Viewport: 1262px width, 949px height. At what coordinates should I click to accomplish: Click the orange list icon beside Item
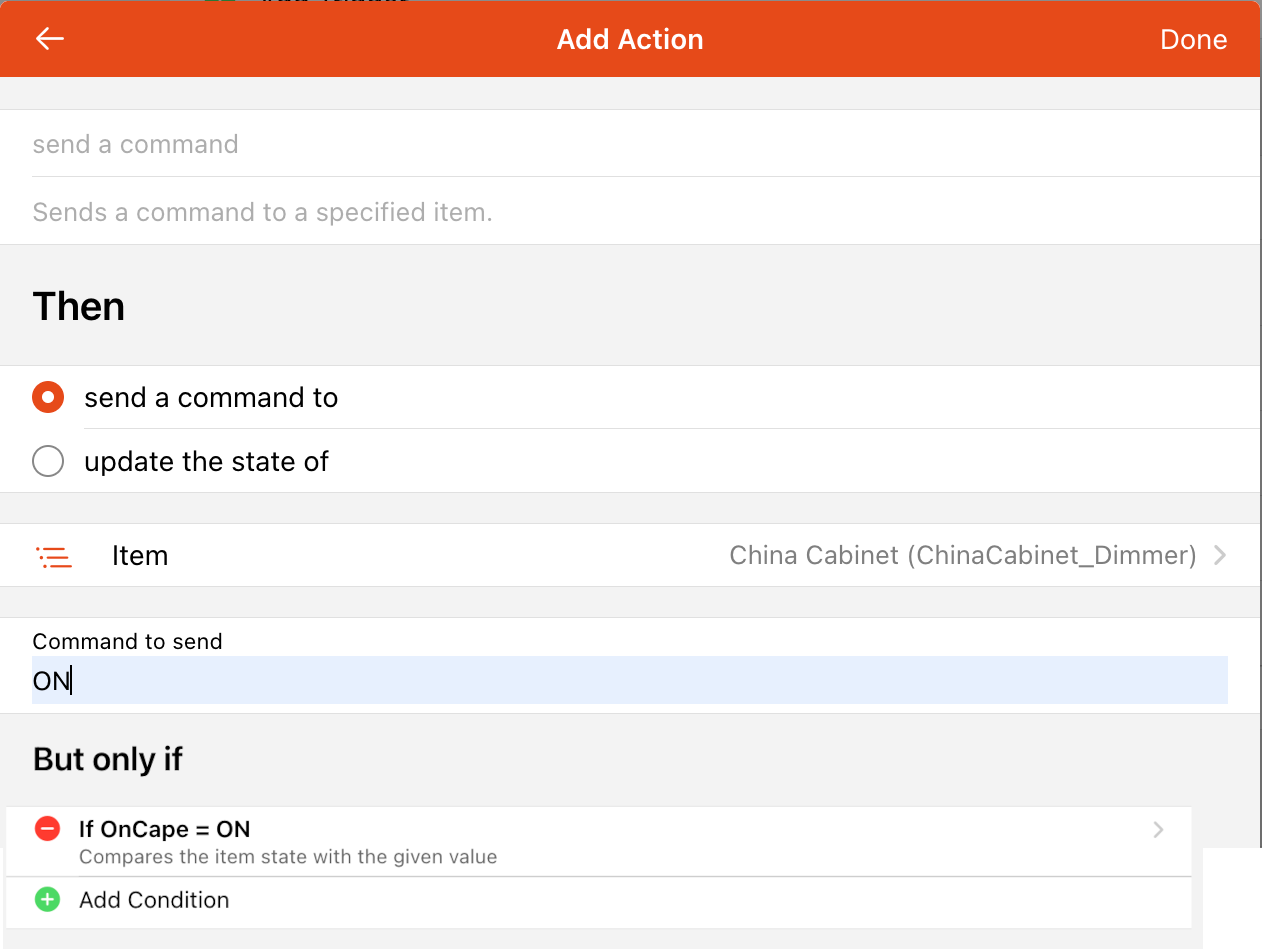coord(53,556)
